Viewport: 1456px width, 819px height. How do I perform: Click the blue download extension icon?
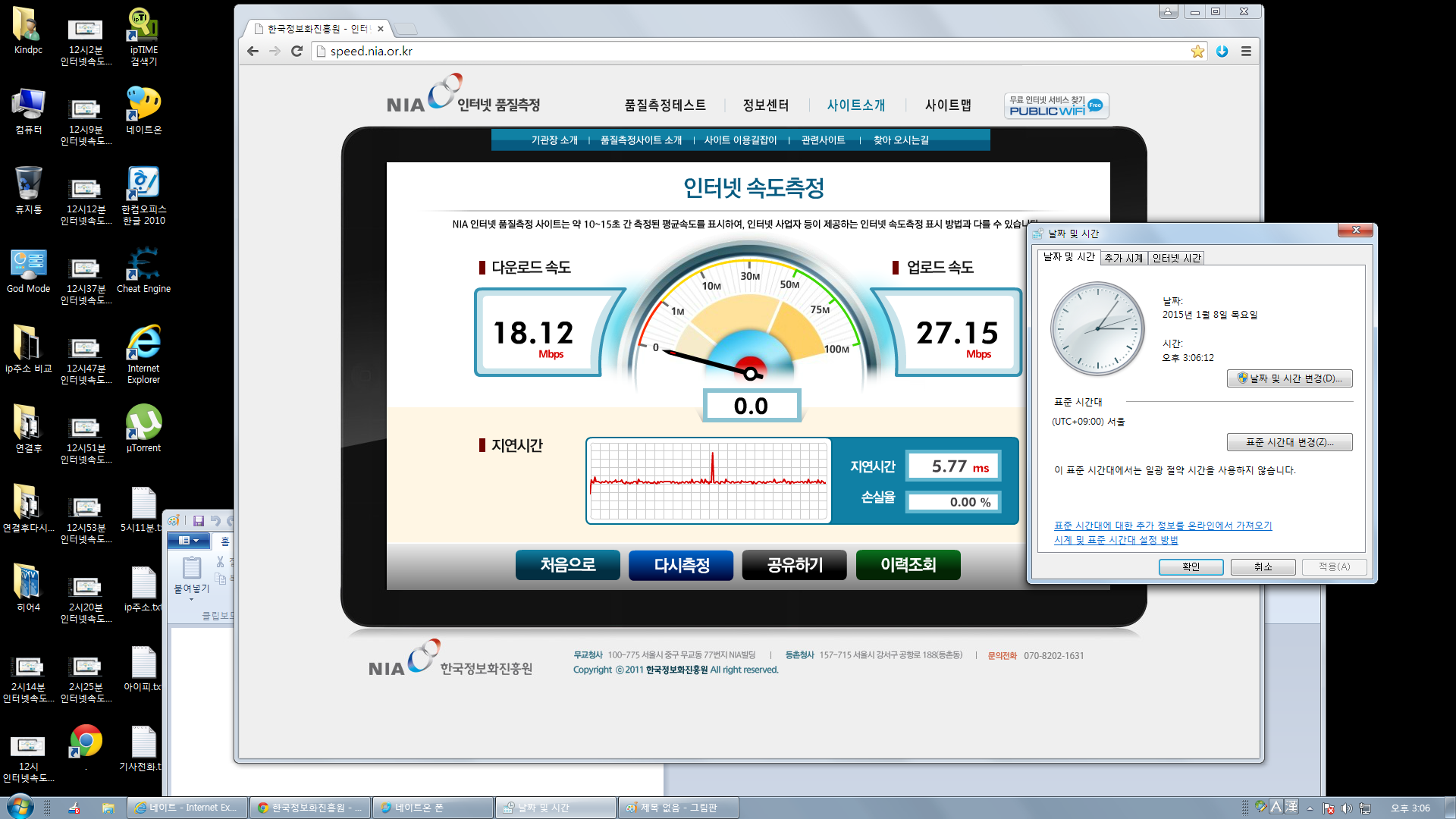pyautogui.click(x=1222, y=52)
